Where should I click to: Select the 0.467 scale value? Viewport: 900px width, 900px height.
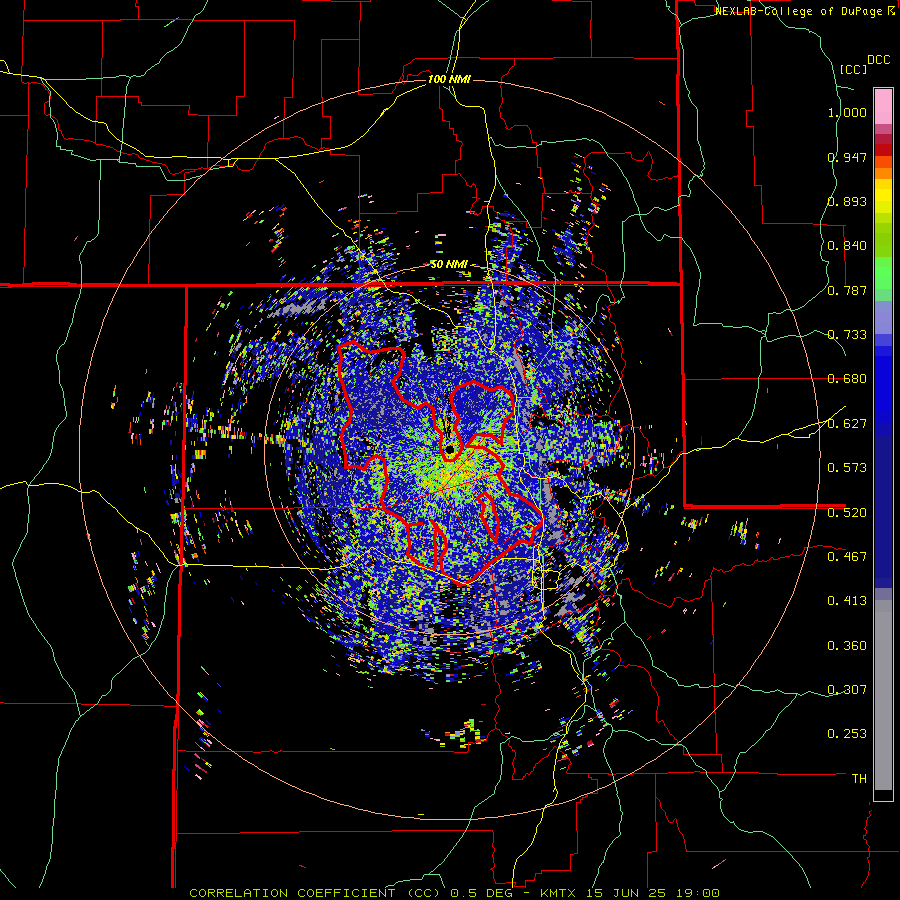(847, 557)
